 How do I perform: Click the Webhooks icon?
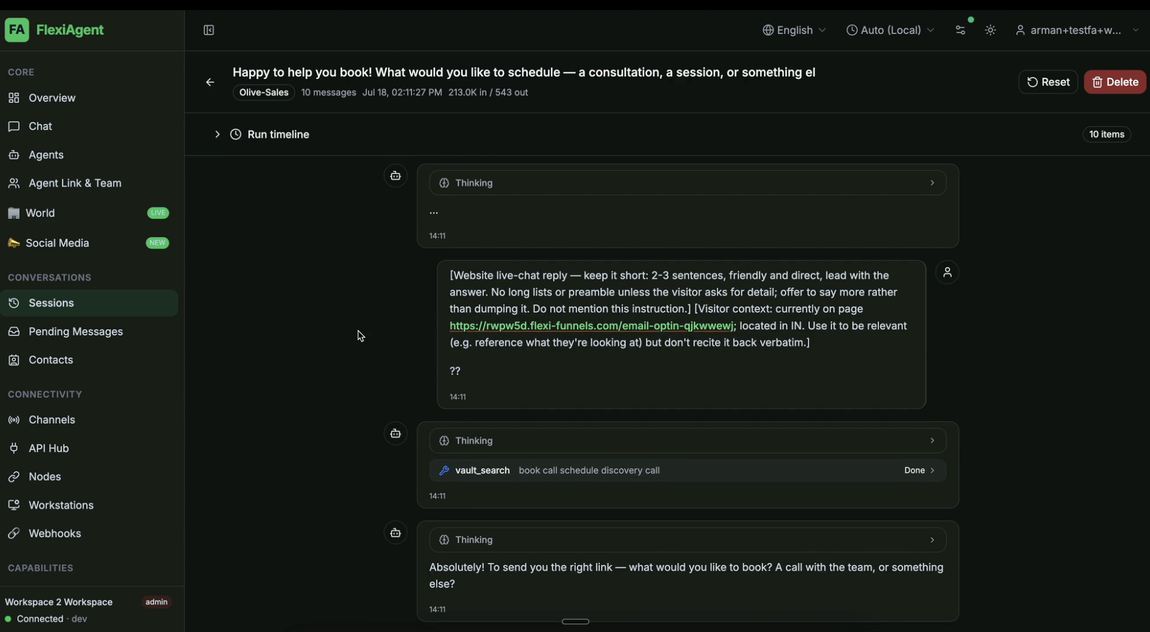(x=14, y=533)
